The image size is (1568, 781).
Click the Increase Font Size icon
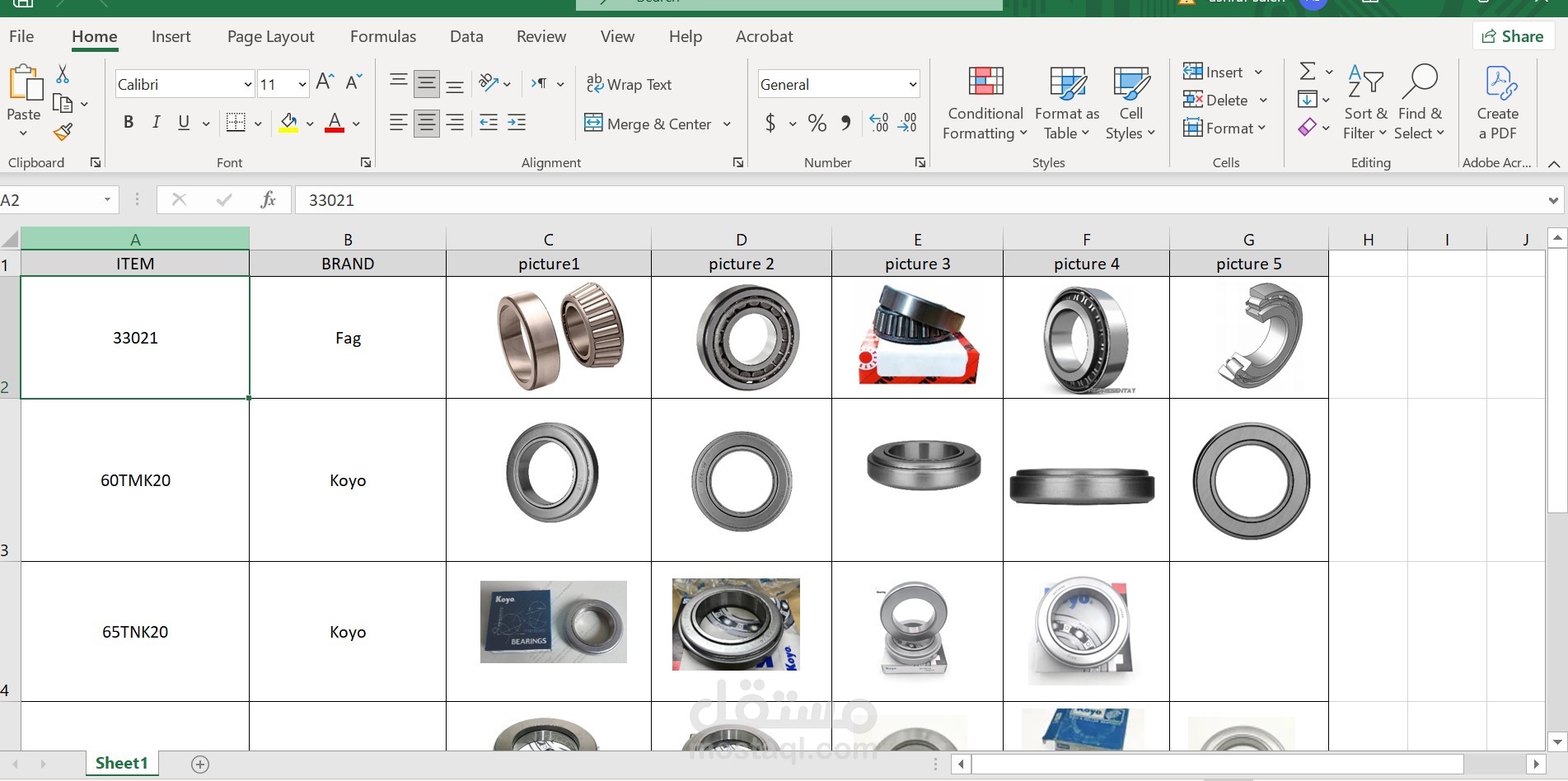click(325, 82)
